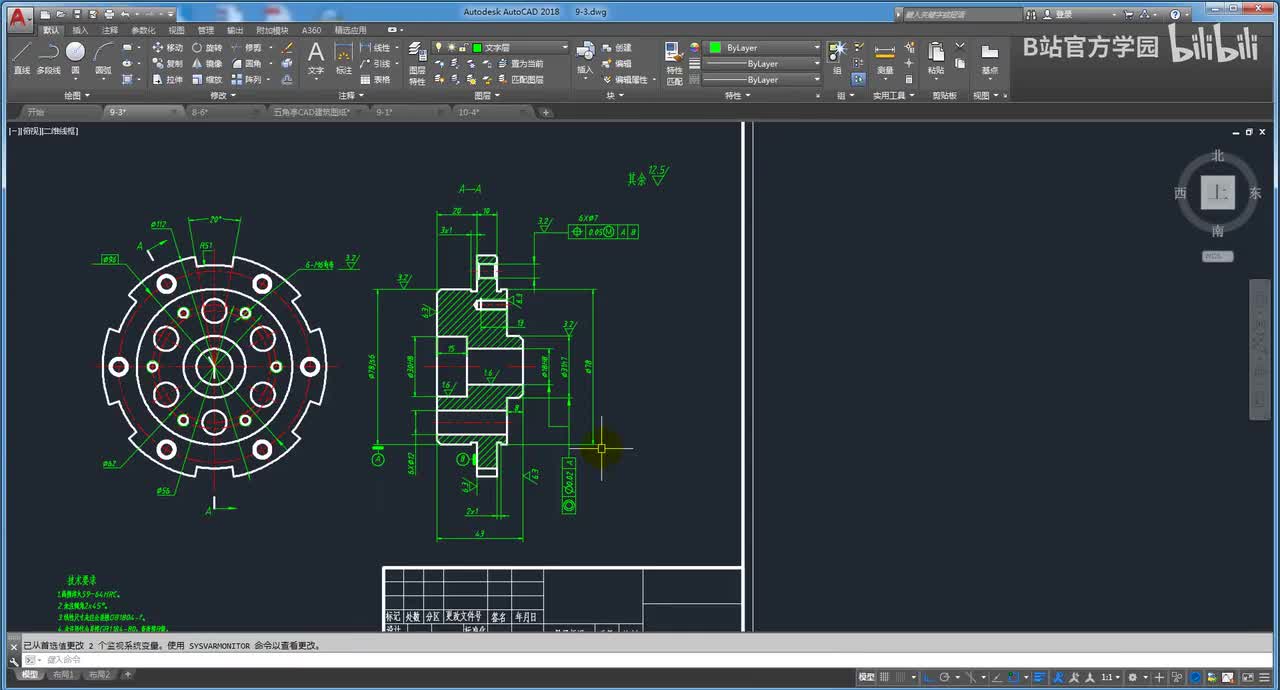Toggle lineweight display in status bar
Viewport: 1280px width, 690px height.
1040,677
